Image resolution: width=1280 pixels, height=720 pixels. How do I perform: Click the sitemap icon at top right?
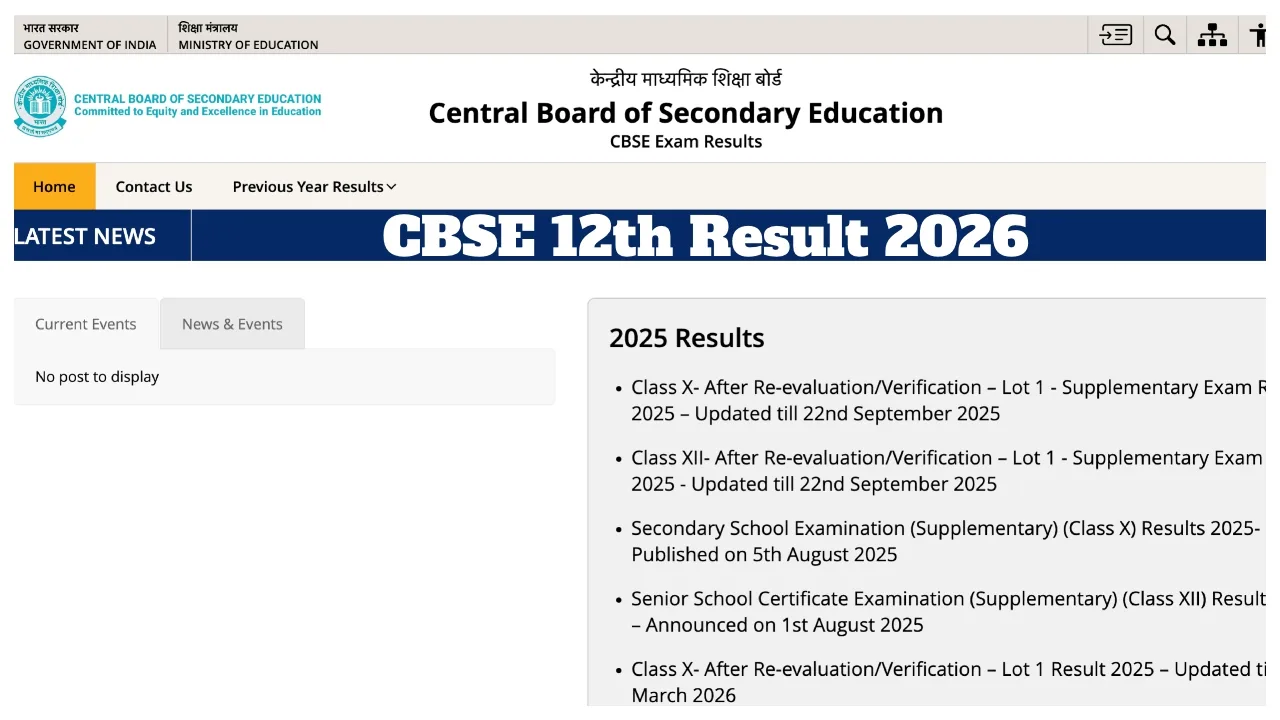[1212, 34]
